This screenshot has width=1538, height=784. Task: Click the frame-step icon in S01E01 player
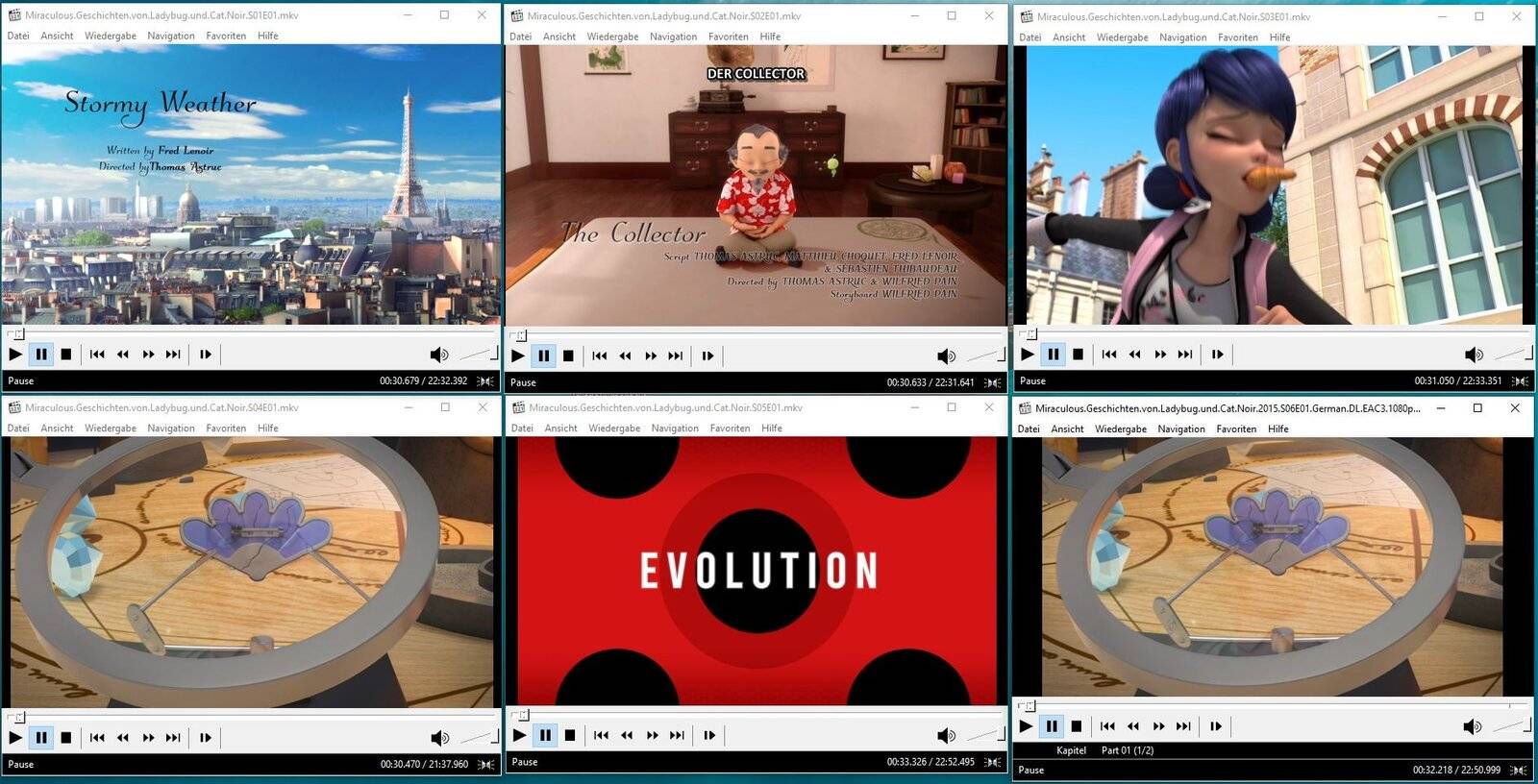point(206,355)
